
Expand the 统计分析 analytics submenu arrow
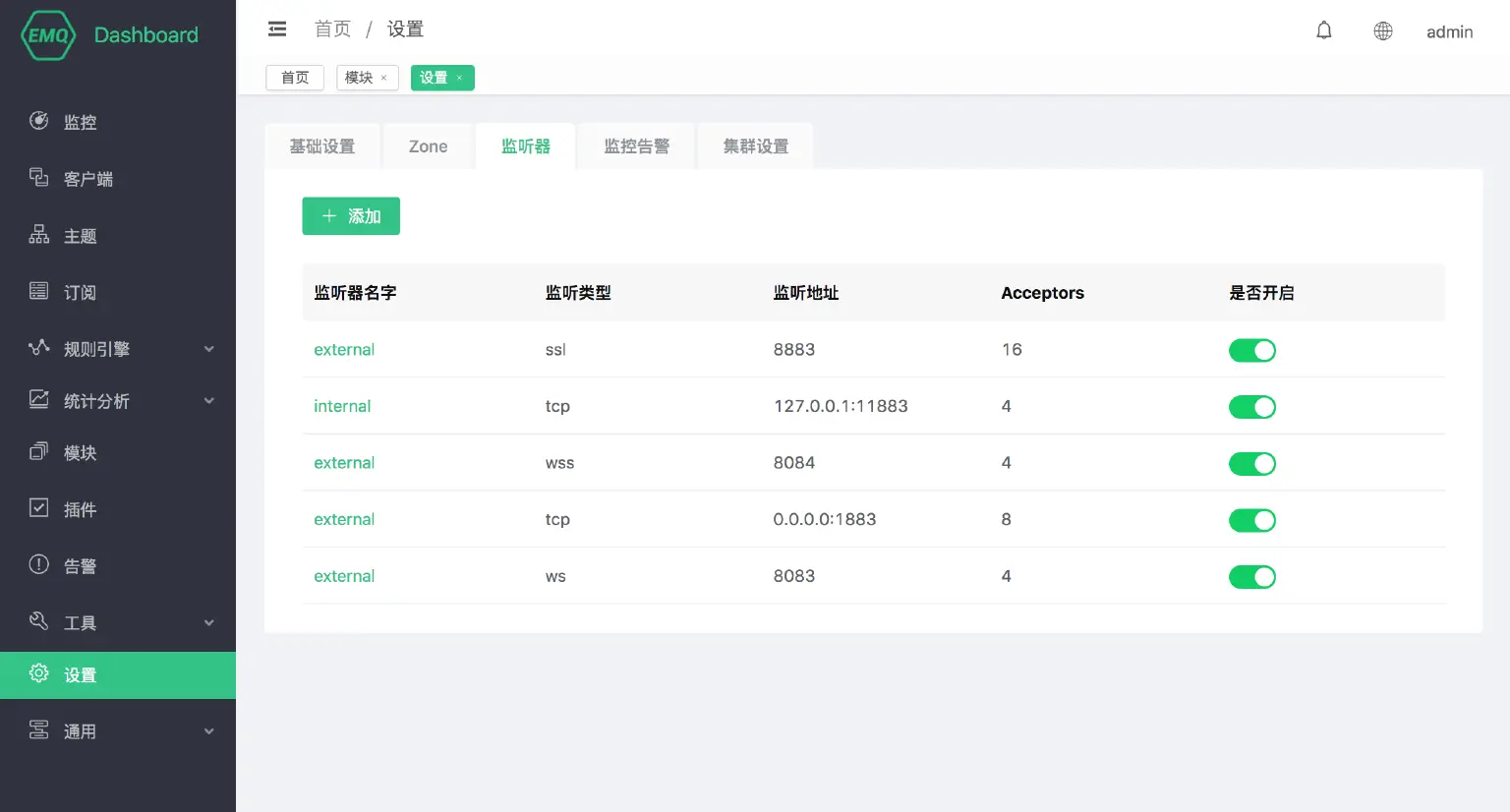point(208,401)
